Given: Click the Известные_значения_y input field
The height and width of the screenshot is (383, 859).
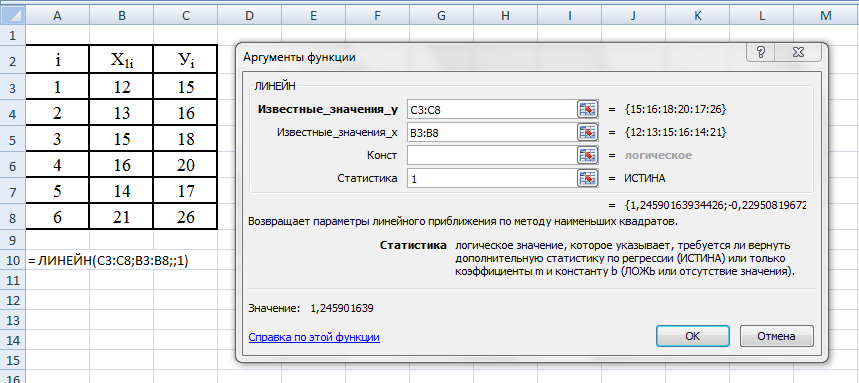Looking at the screenshot, I should tap(491, 110).
